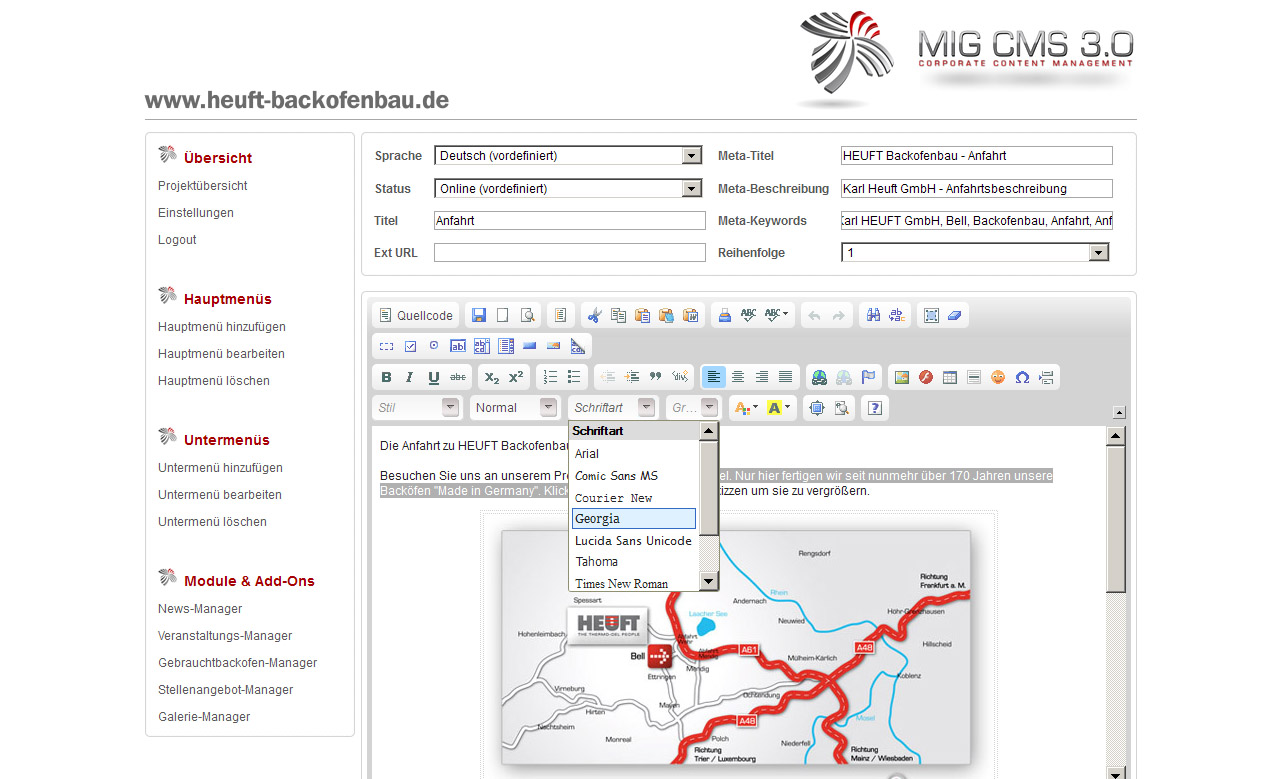Toggle subscript formatting
1280x779 pixels.
pos(491,377)
